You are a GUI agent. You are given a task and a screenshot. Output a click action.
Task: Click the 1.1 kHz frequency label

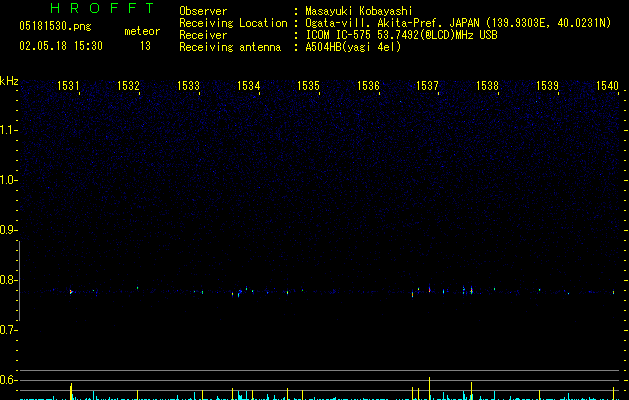[x=8, y=130]
